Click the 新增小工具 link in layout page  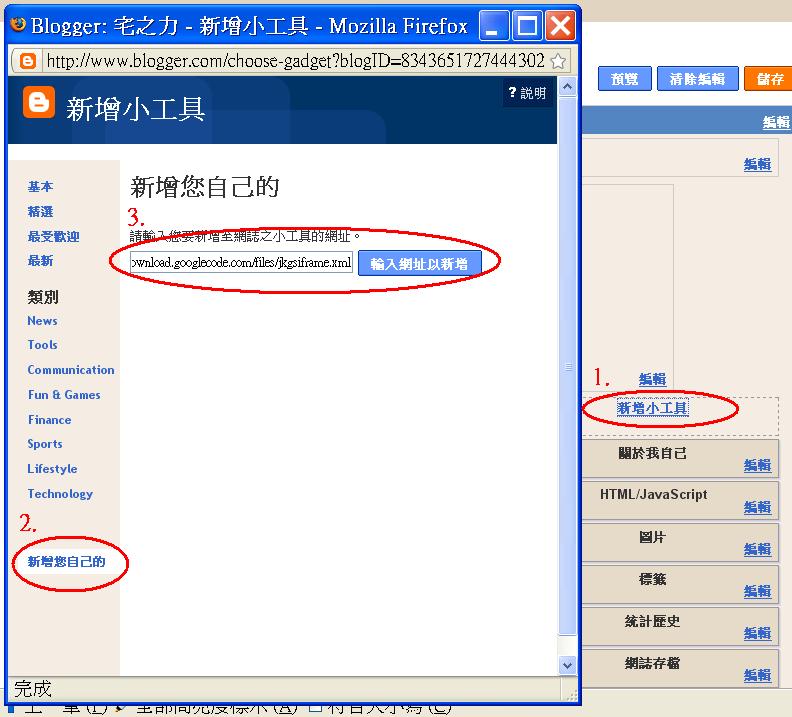pos(653,408)
